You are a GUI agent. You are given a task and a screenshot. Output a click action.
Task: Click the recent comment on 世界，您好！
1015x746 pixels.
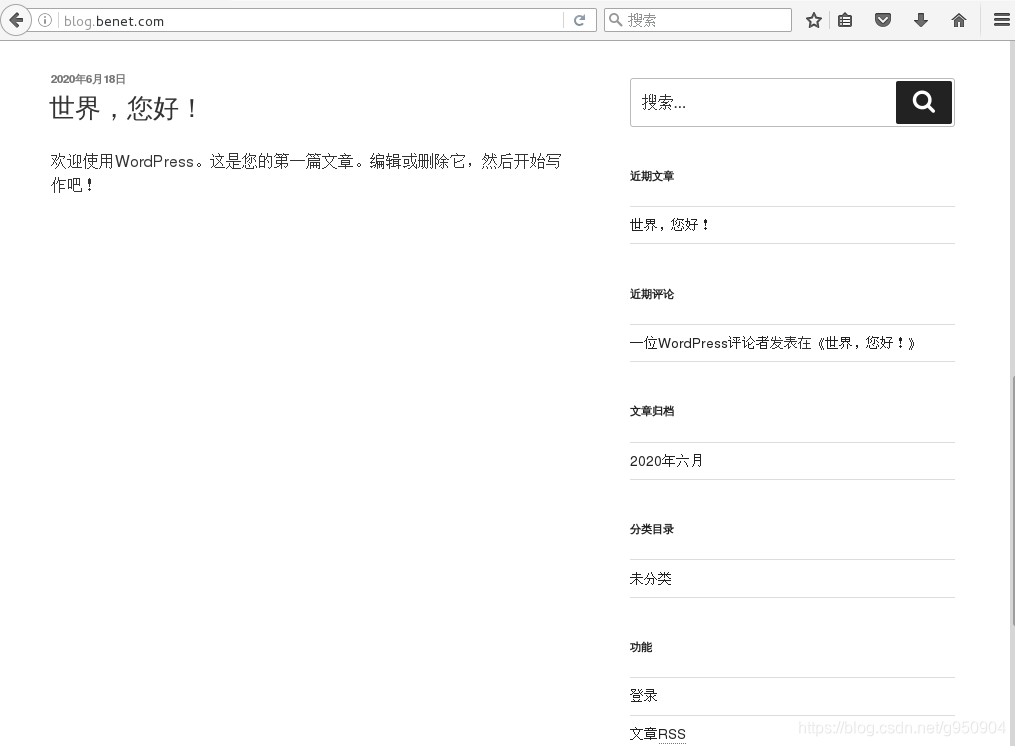point(776,343)
